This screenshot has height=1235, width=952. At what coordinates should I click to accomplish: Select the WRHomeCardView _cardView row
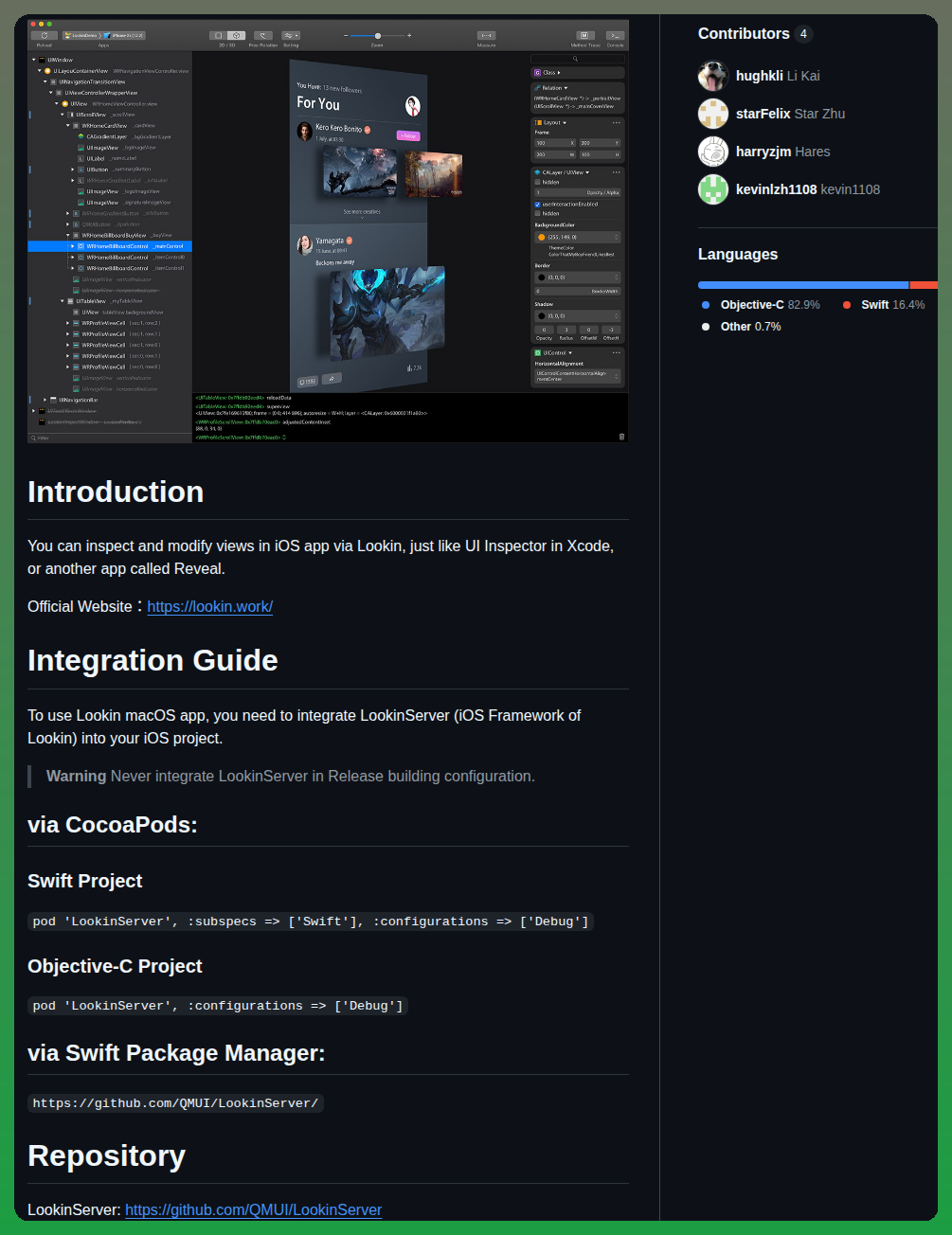coord(110,126)
